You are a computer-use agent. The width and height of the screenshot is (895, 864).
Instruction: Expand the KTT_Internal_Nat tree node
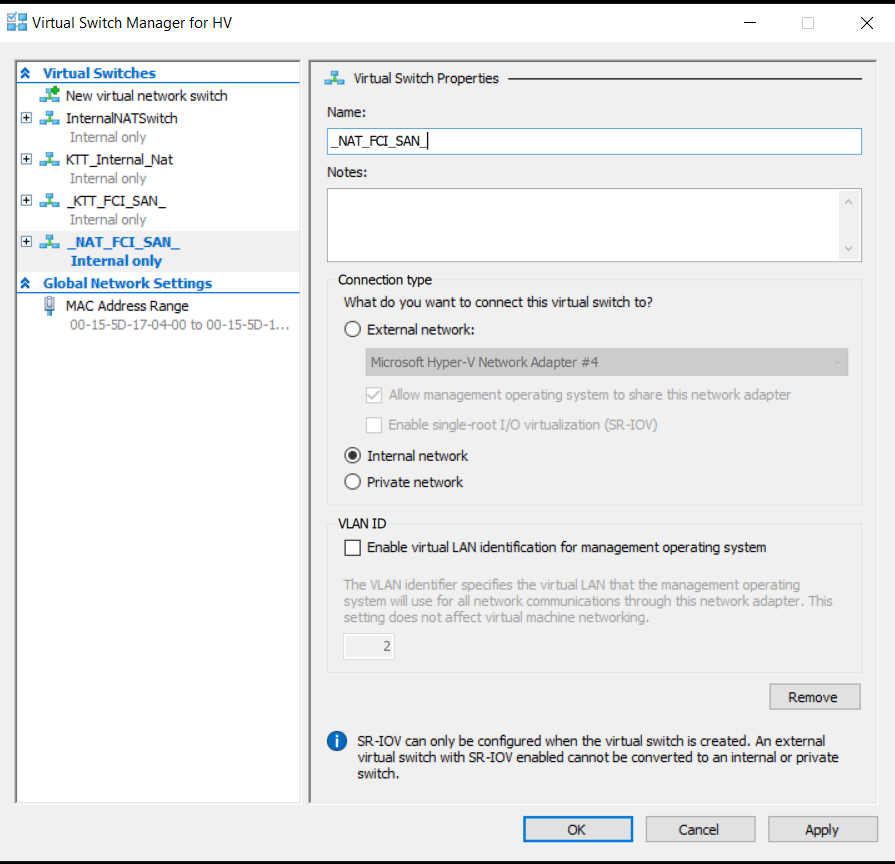[x=26, y=159]
